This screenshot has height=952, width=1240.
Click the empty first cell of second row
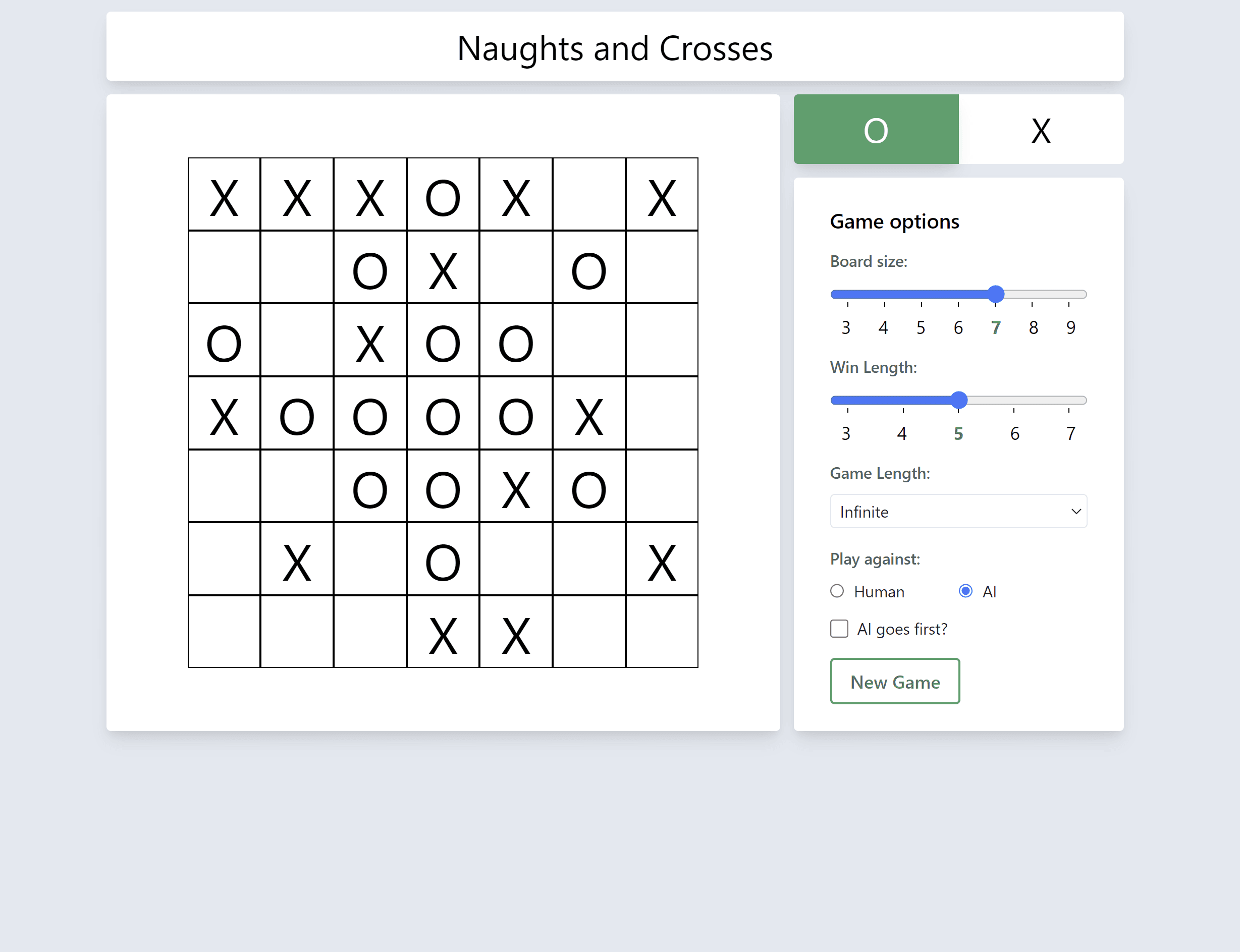pos(224,267)
